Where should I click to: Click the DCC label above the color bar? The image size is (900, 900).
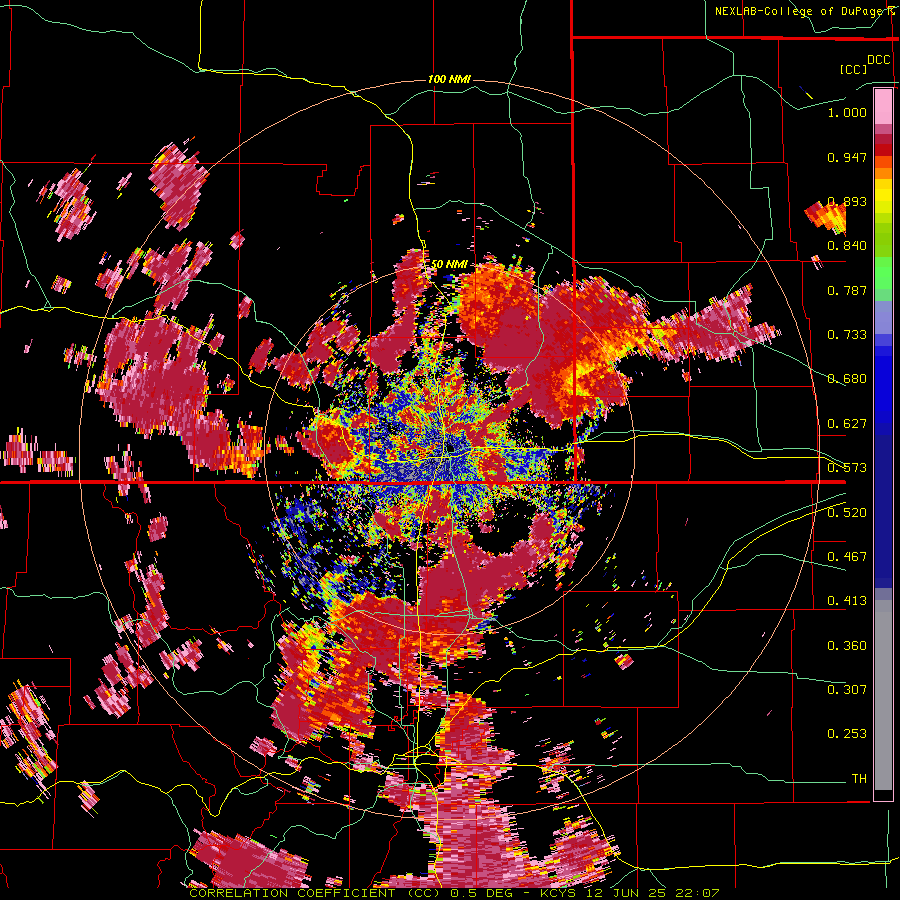click(x=878, y=60)
